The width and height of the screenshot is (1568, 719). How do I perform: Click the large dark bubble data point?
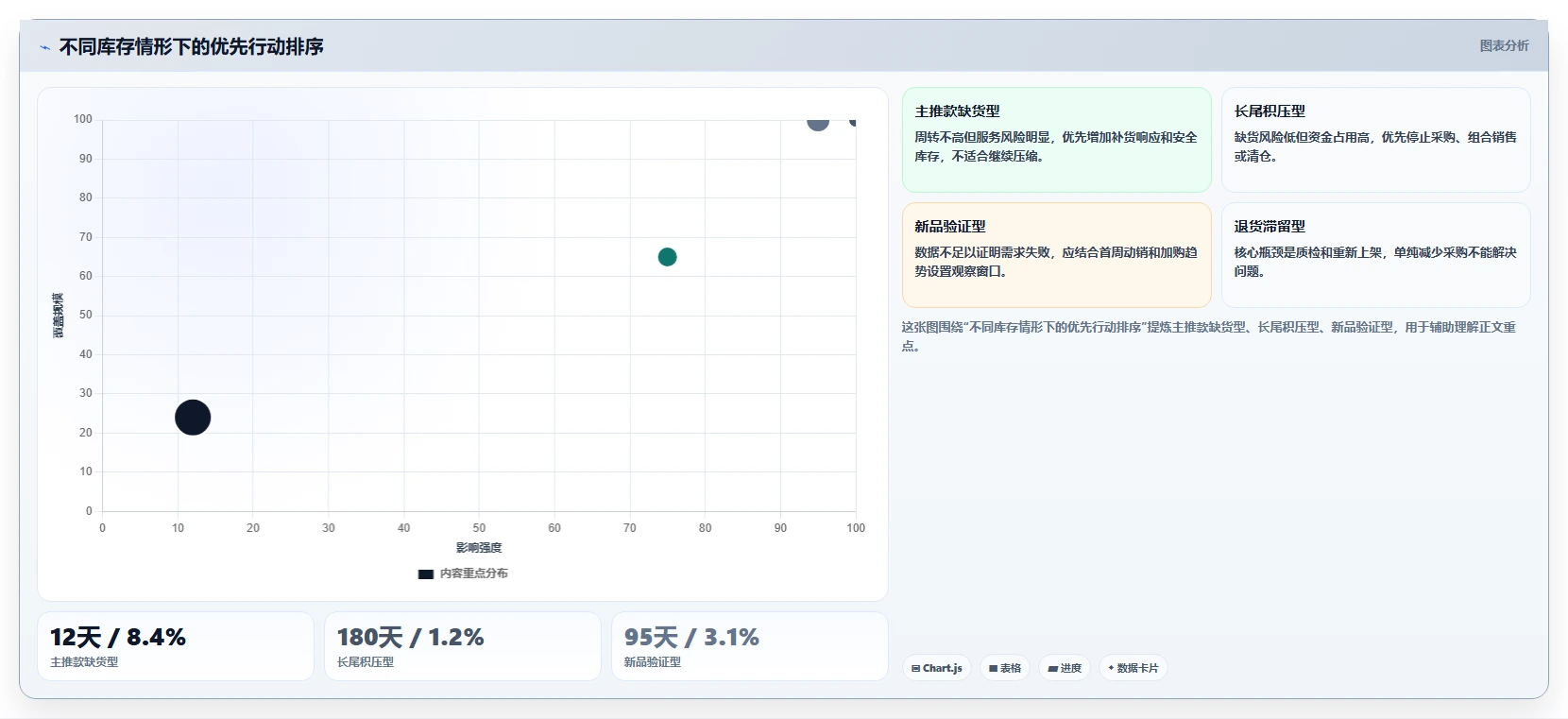tap(193, 418)
